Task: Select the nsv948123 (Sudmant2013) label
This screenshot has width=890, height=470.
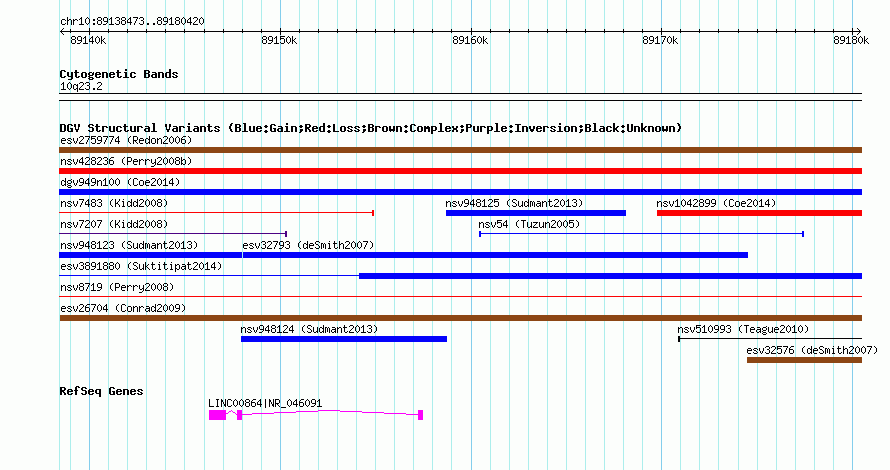Action: click(x=129, y=245)
